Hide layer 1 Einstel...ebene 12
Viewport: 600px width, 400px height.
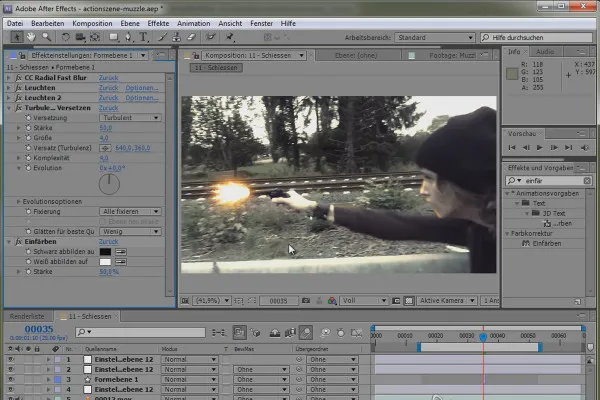11,359
